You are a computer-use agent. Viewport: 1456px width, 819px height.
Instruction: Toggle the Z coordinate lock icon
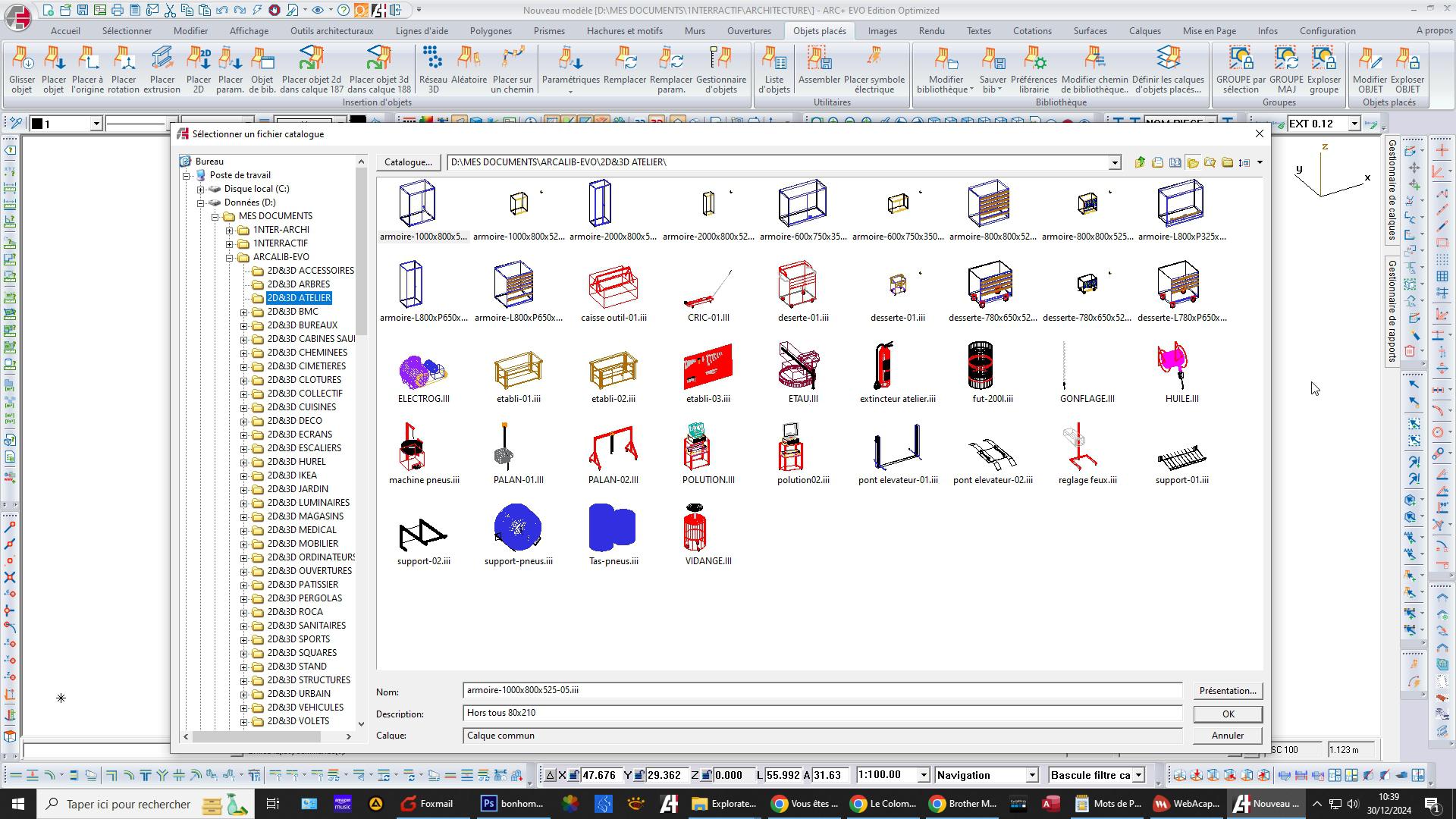tap(706, 775)
